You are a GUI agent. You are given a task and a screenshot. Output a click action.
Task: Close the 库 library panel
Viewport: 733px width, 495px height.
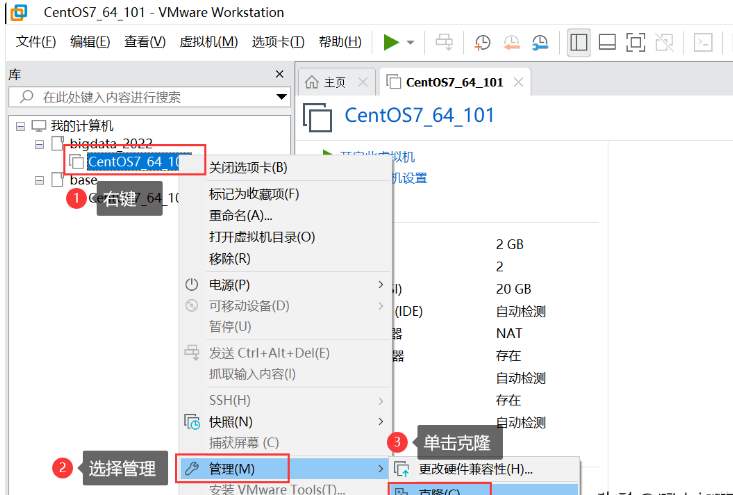(x=280, y=74)
